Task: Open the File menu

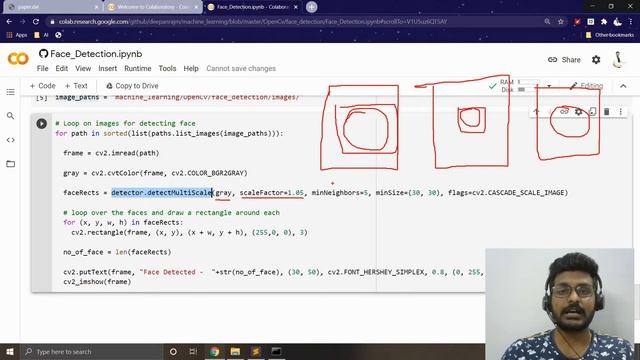Action: point(42,69)
